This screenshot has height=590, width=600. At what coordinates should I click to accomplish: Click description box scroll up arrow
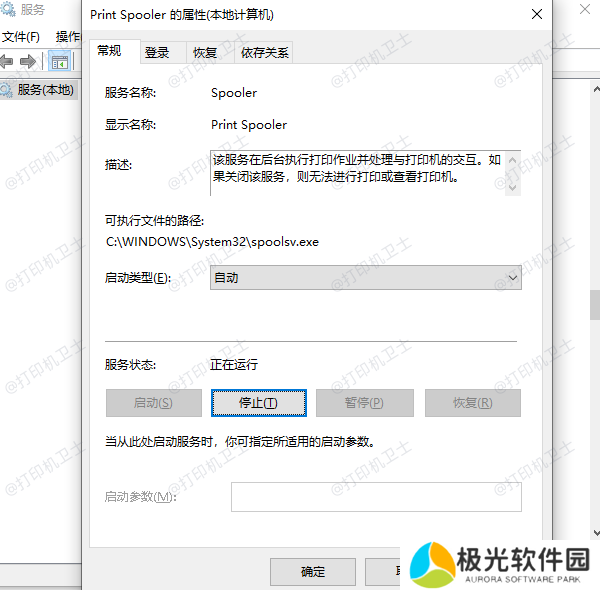point(513,158)
